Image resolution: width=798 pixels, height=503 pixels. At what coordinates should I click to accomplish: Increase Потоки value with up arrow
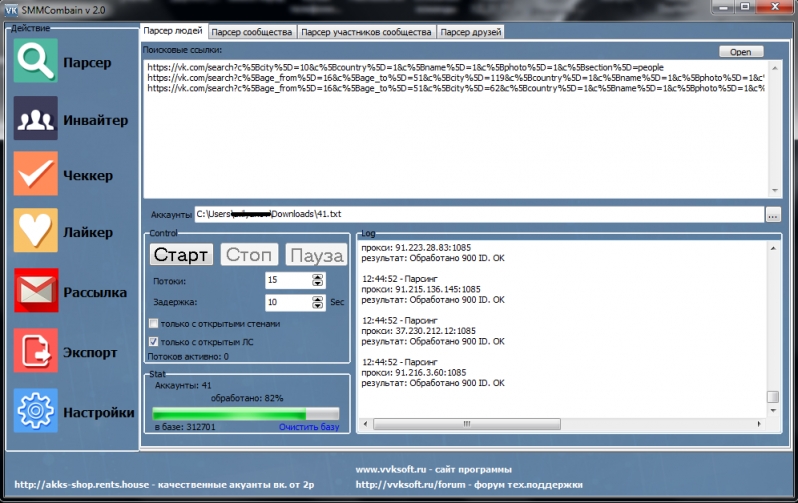tap(318, 276)
